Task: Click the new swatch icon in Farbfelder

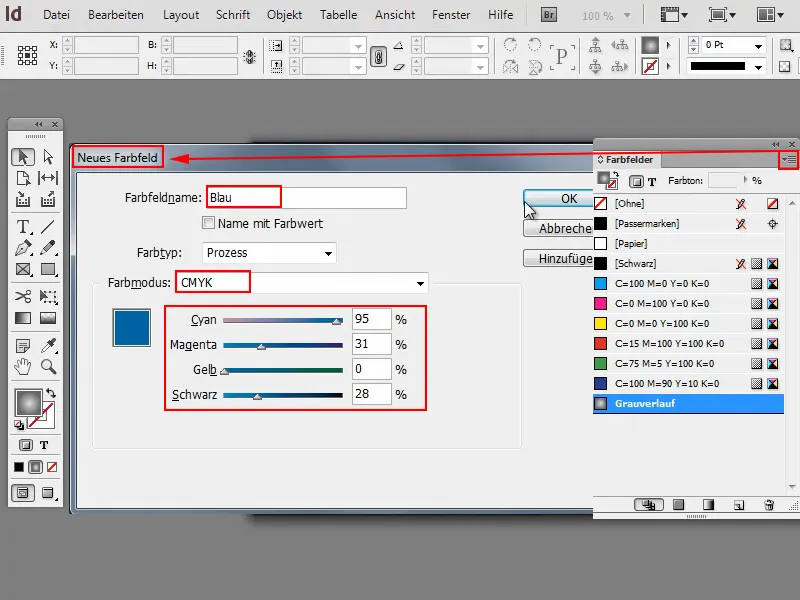Action: tap(739, 505)
